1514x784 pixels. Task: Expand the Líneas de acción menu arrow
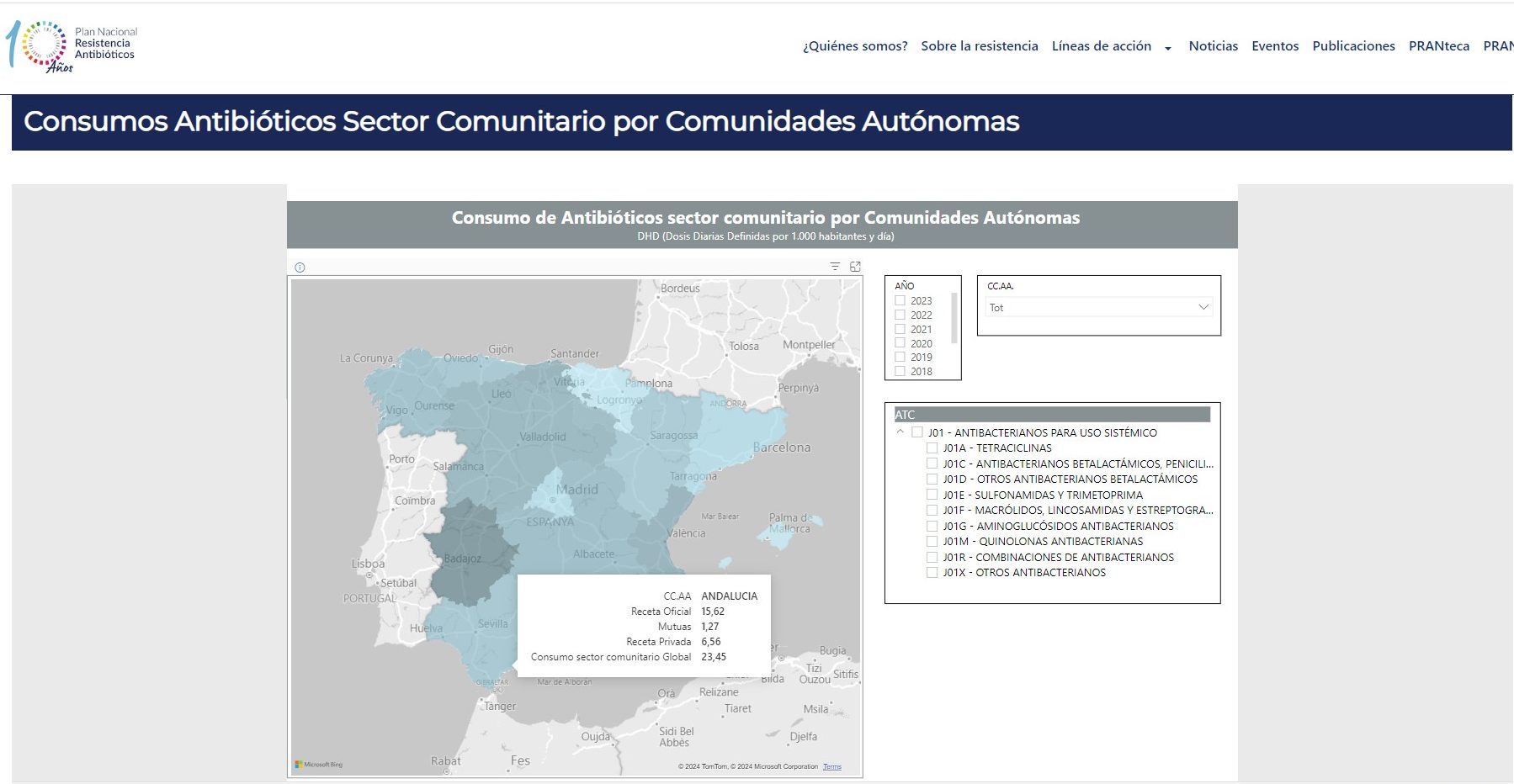[1168, 48]
